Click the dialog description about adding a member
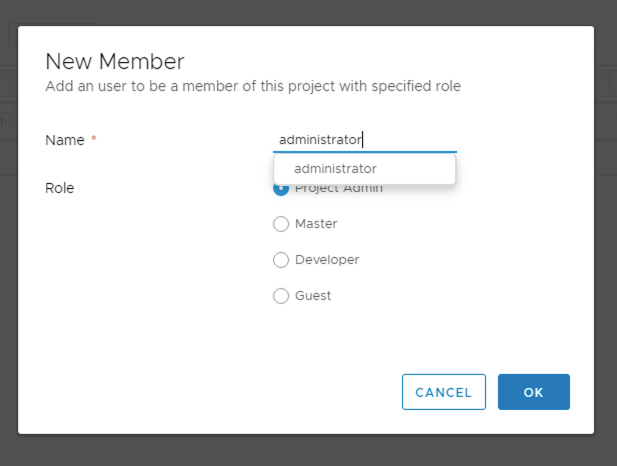617x466 pixels. [253, 86]
